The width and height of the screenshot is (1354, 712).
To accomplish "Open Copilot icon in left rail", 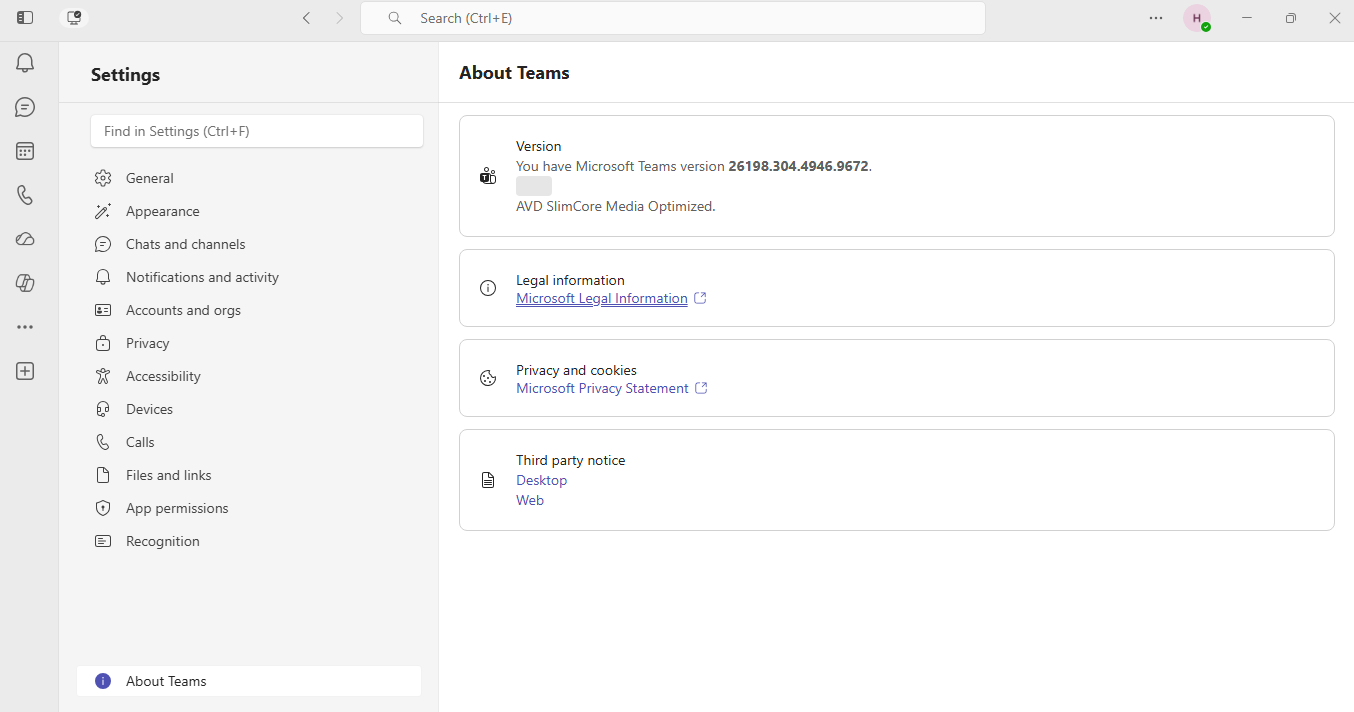I will coord(25,283).
